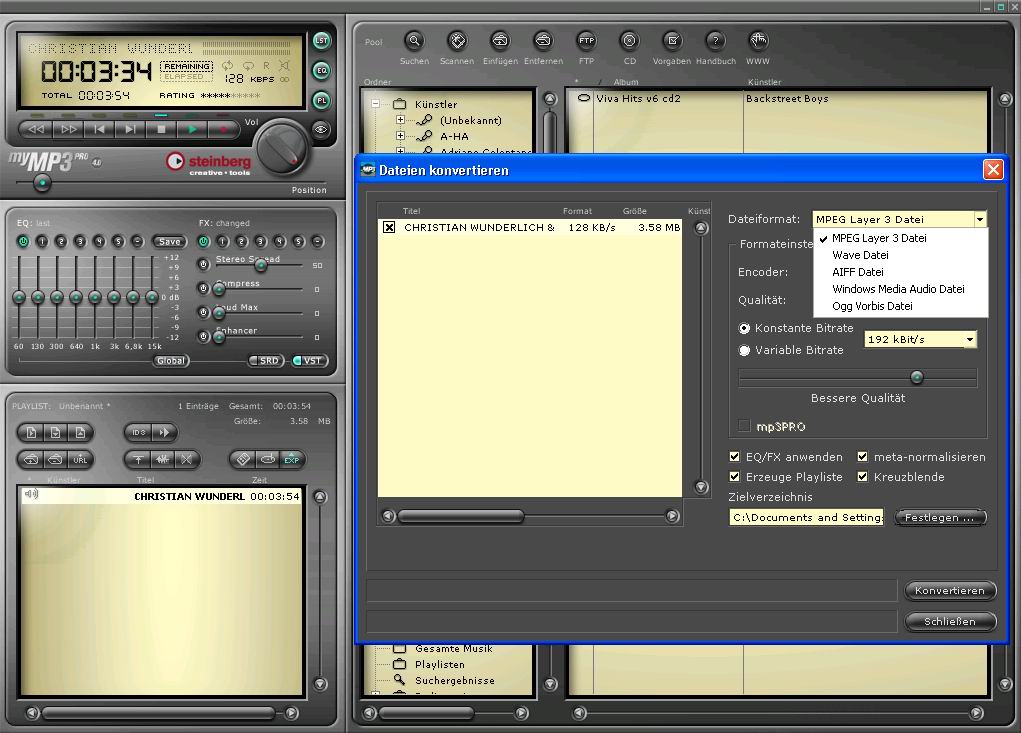Click the previous track button
Image resolution: width=1021 pixels, height=733 pixels.
pos(99,130)
